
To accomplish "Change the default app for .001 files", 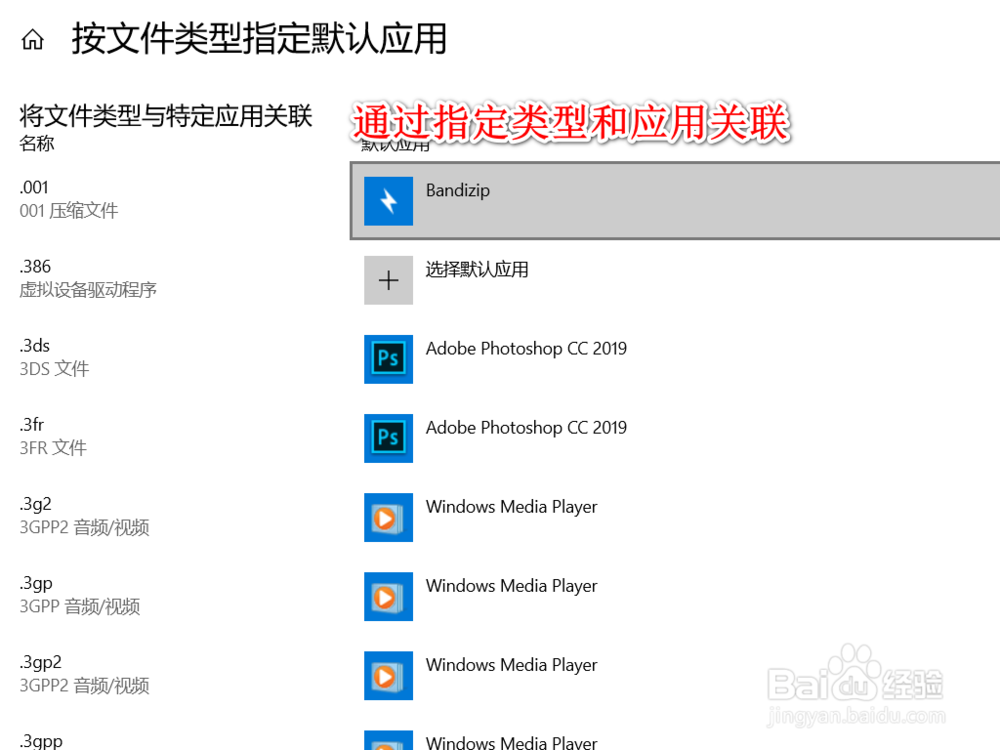I will pos(600,201).
